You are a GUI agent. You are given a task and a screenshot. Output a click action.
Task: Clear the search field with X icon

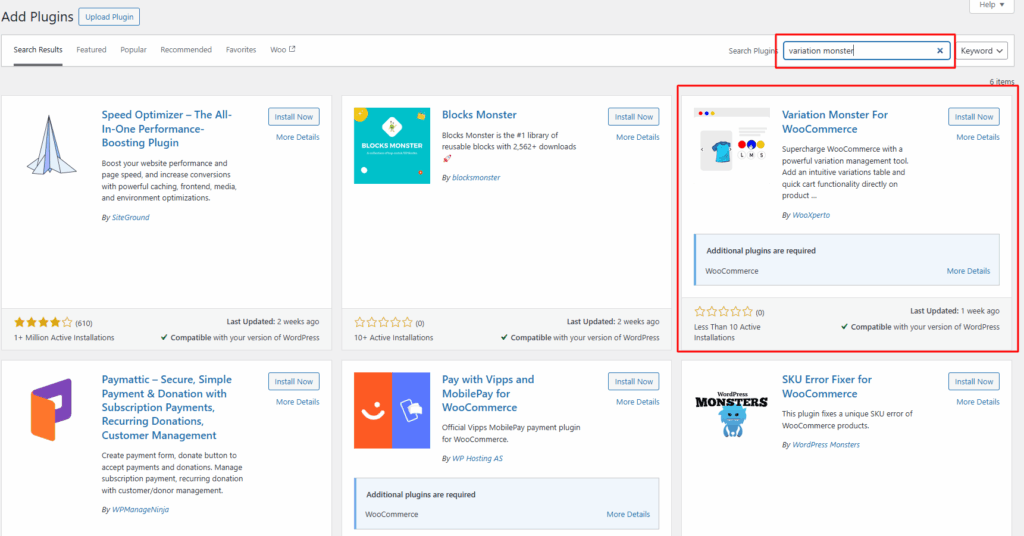(x=940, y=50)
